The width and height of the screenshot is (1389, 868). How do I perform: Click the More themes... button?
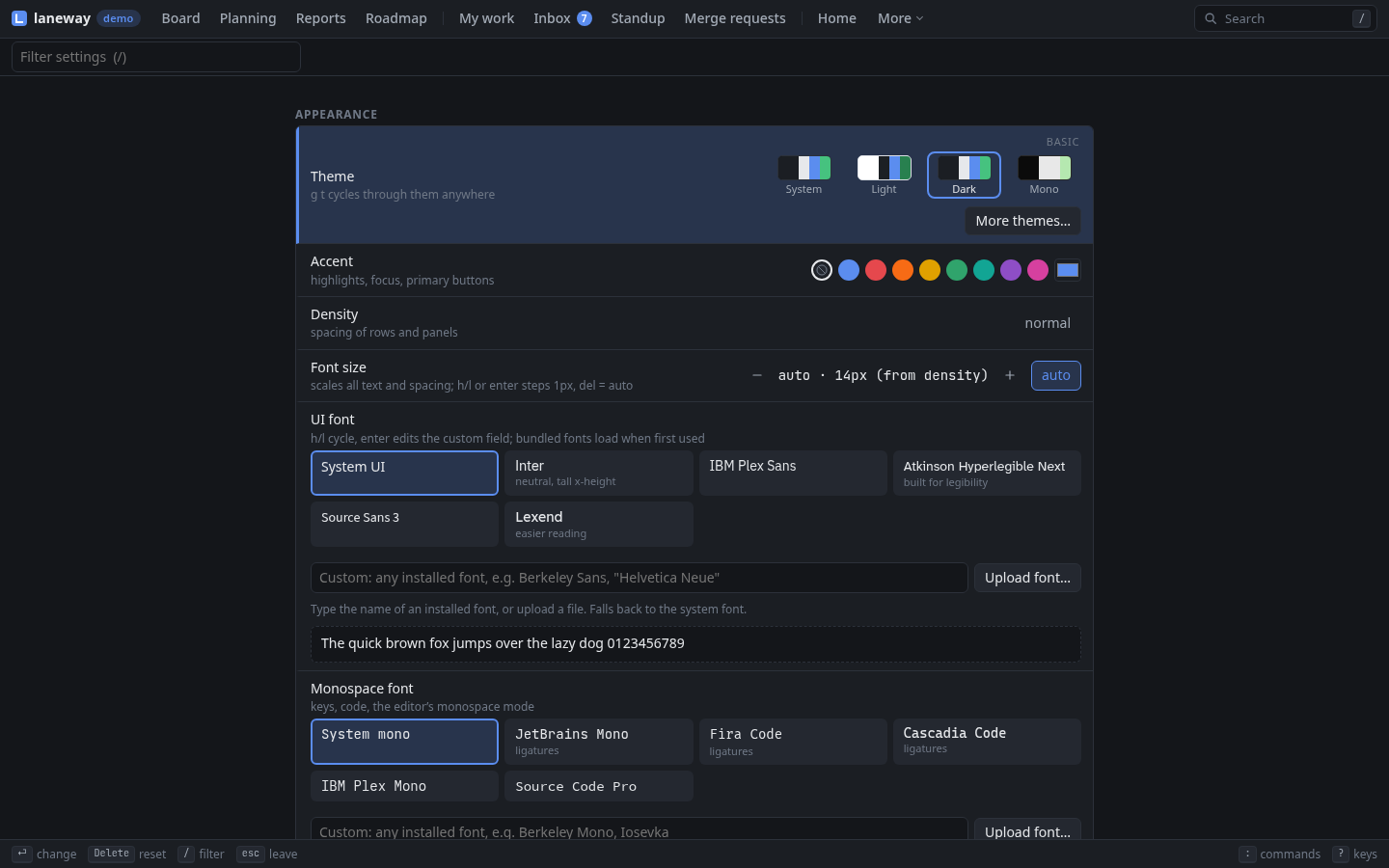click(x=1022, y=221)
